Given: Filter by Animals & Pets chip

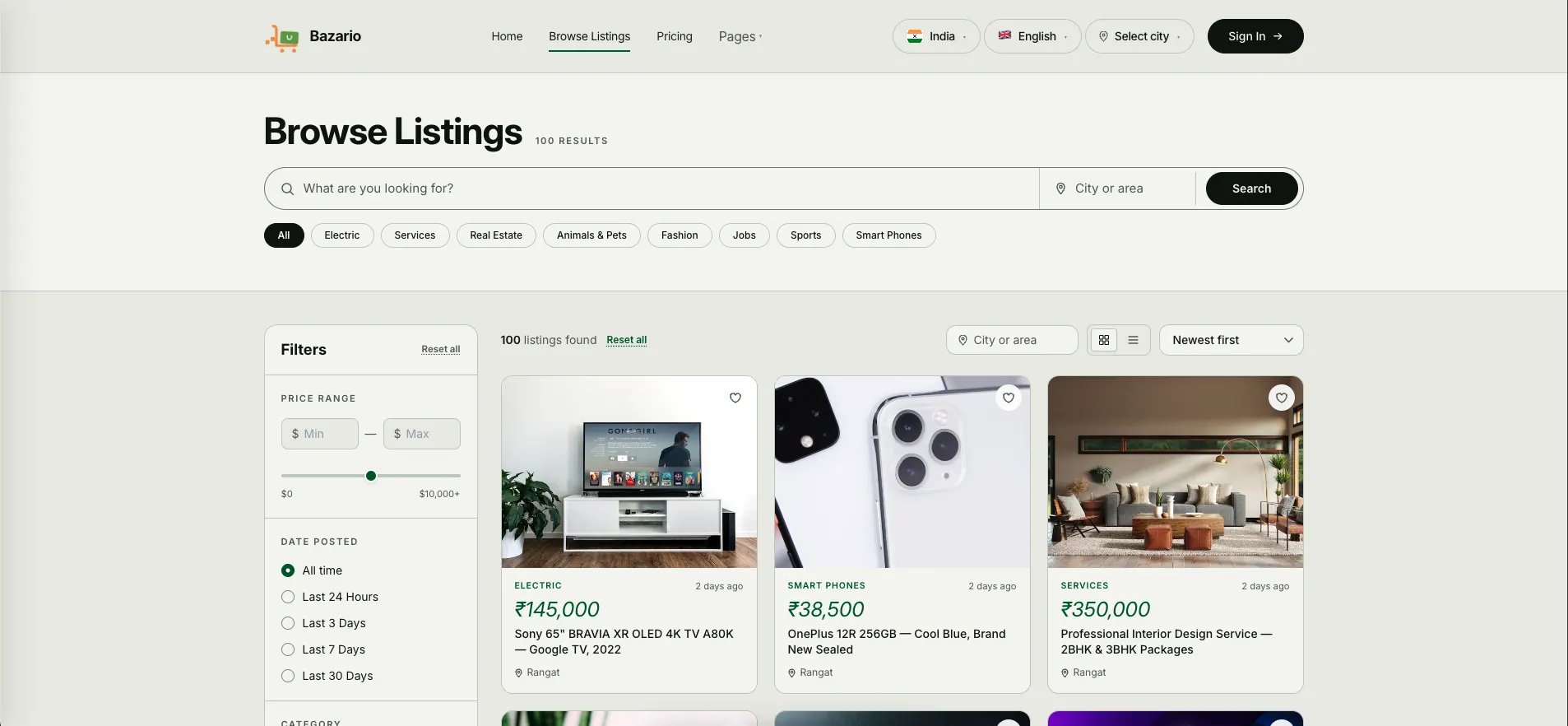Looking at the screenshot, I should click(591, 235).
